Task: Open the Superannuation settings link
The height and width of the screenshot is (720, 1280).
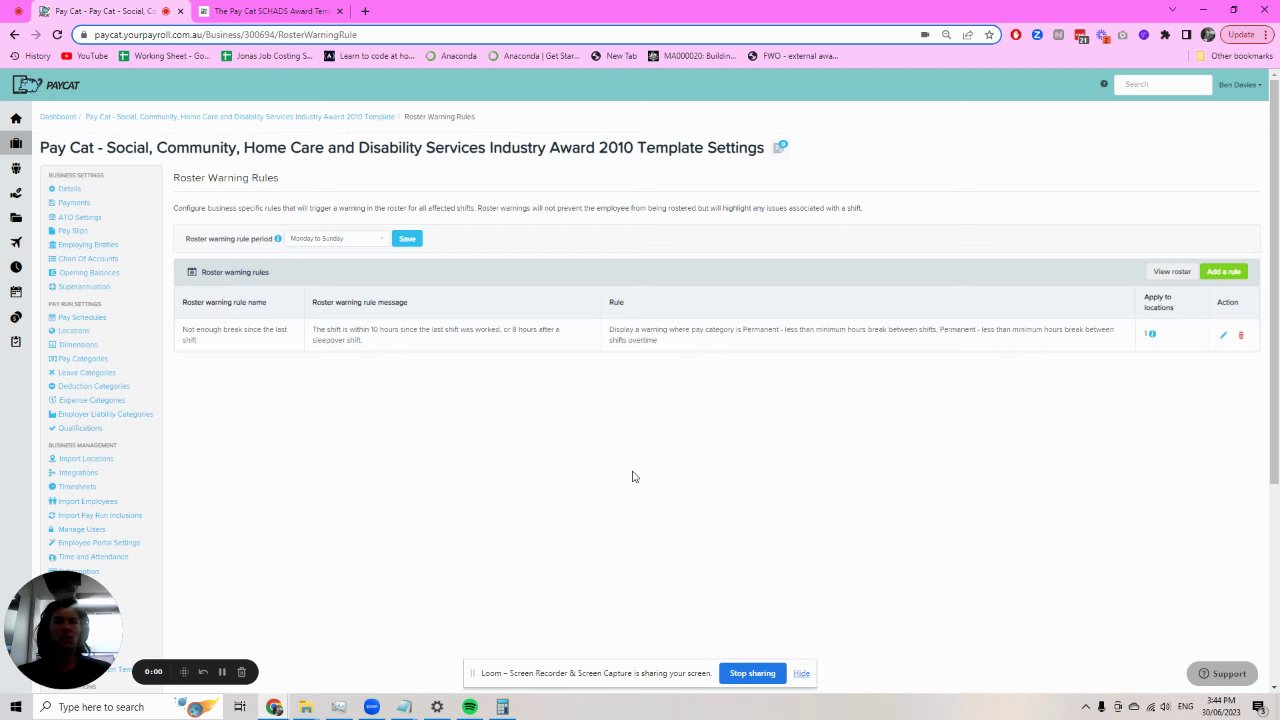Action: pyautogui.click(x=84, y=287)
